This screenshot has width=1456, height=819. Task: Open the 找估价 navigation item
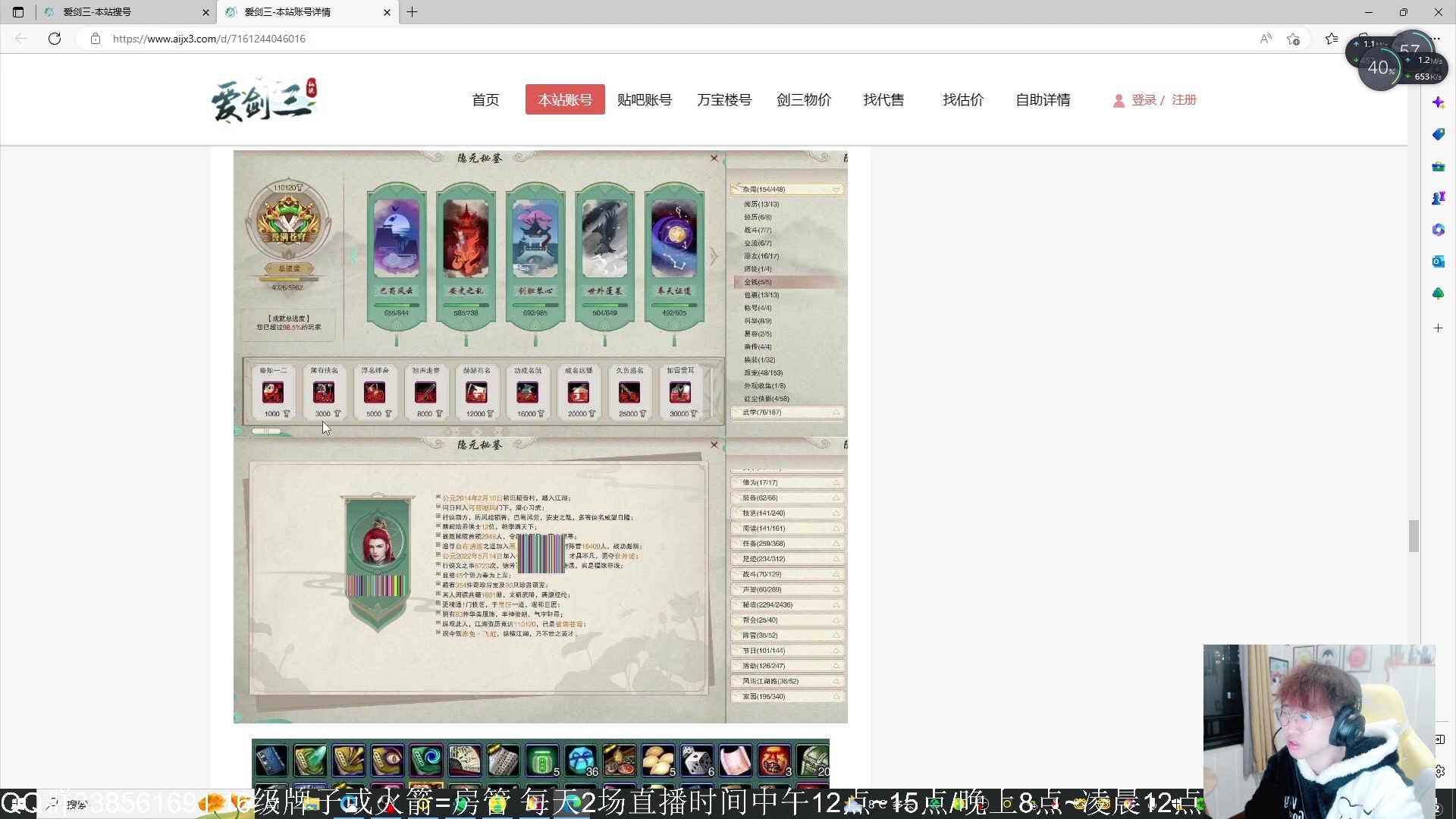click(x=963, y=100)
